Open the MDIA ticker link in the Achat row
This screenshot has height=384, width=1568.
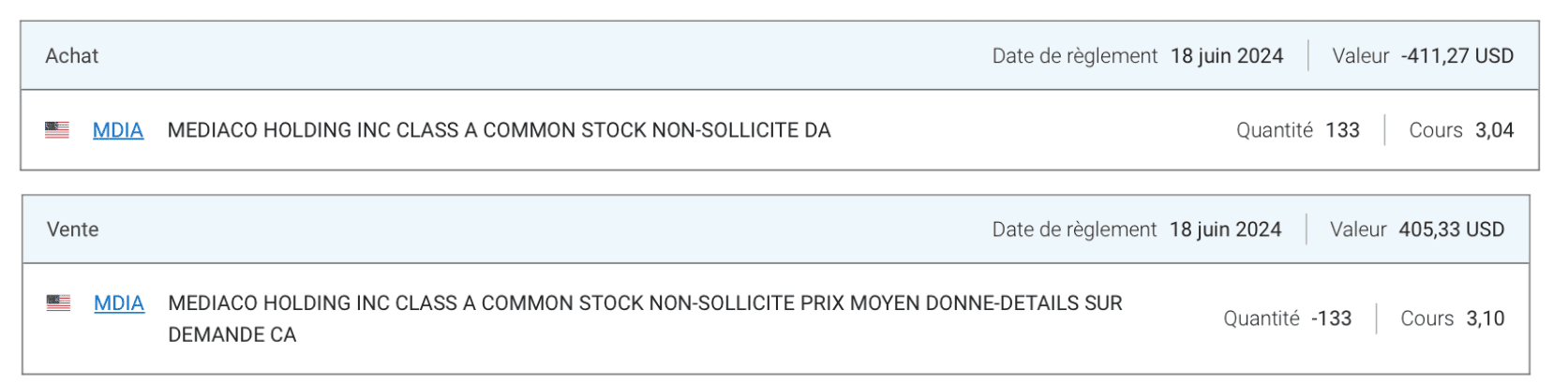[x=118, y=130]
